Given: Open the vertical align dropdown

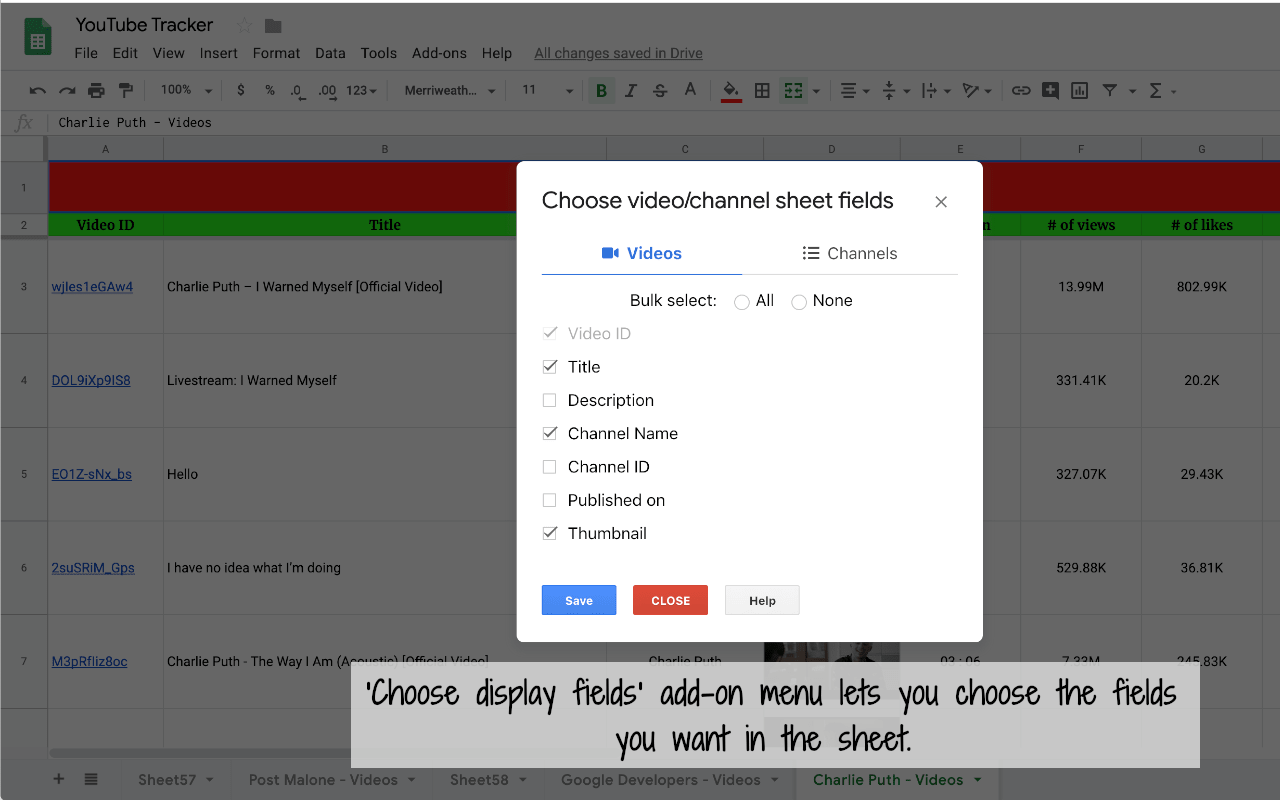Looking at the screenshot, I should (896, 91).
